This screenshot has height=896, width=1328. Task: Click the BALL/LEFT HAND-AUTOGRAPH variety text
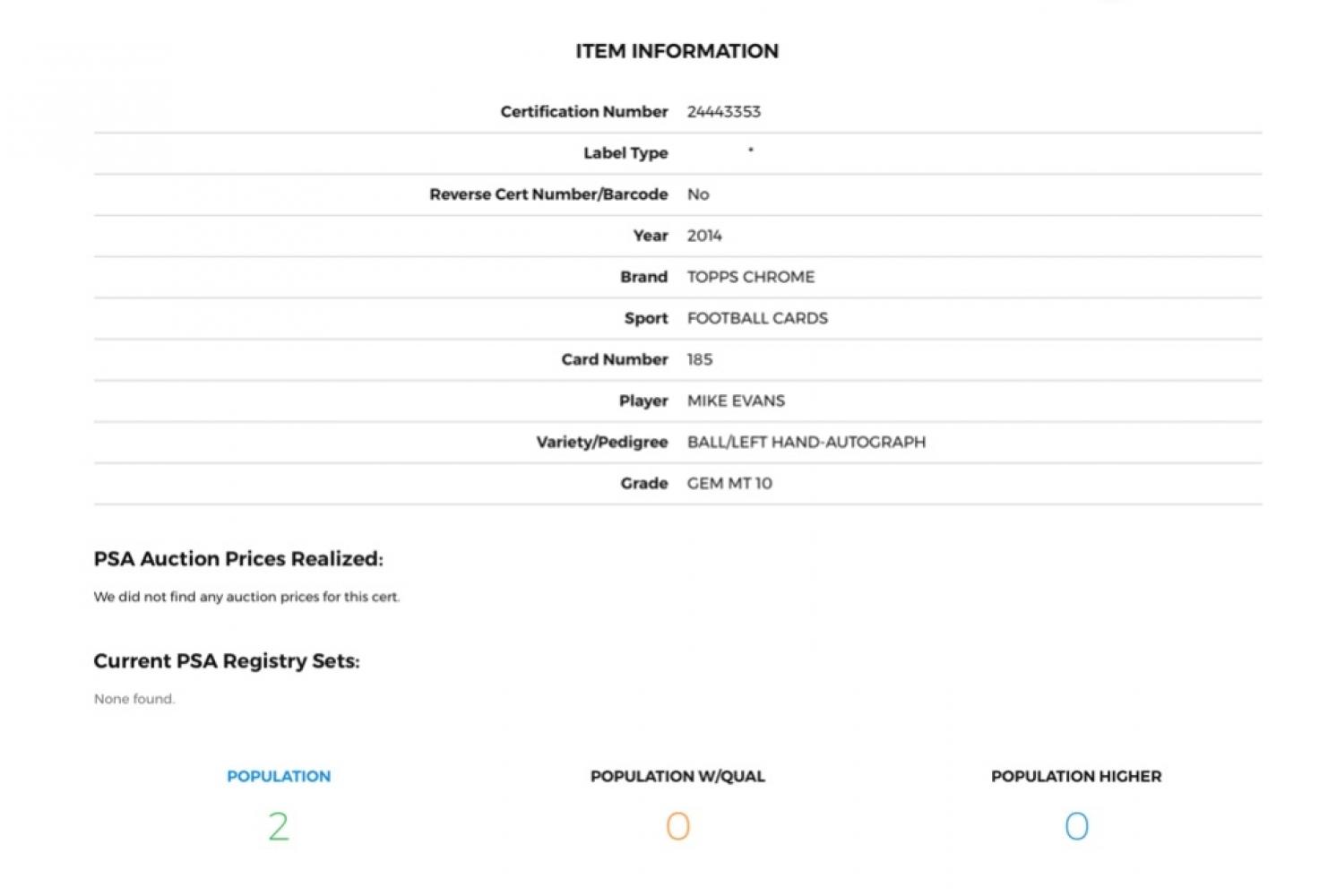806,442
